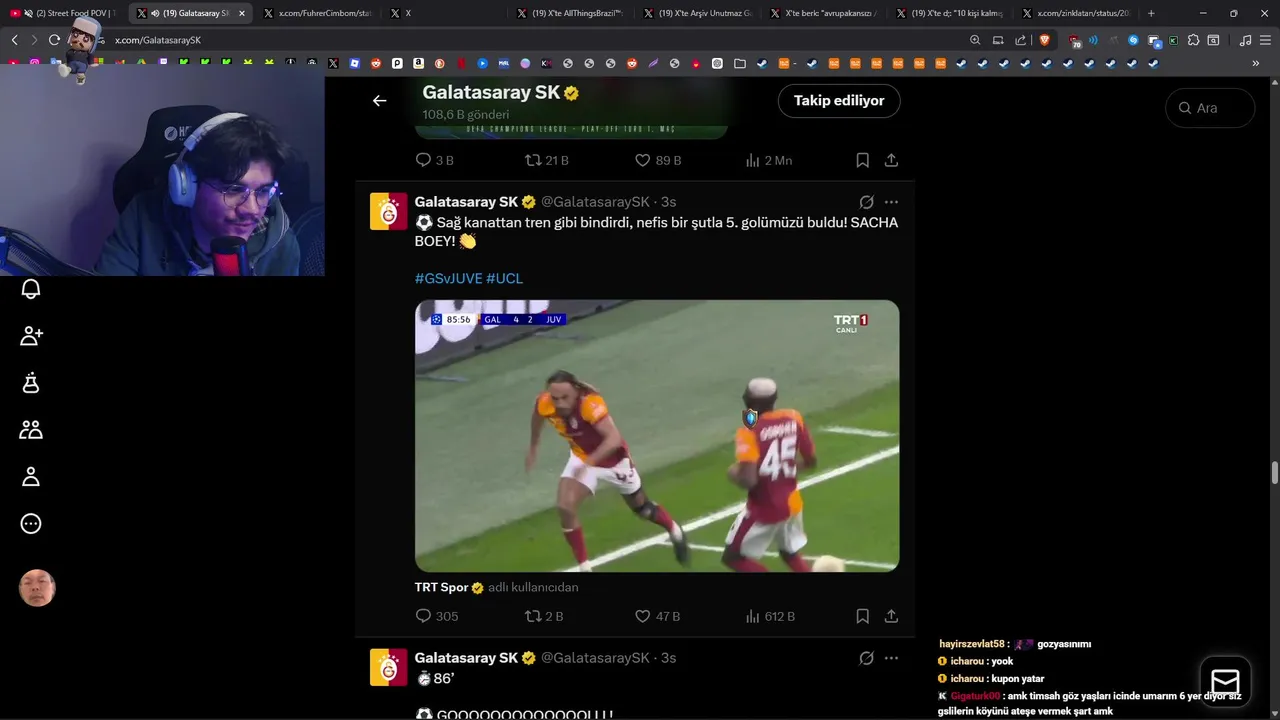Open Galatasaray SK avatar on goal tweet
Screen dimensions: 1280x720
[389, 211]
